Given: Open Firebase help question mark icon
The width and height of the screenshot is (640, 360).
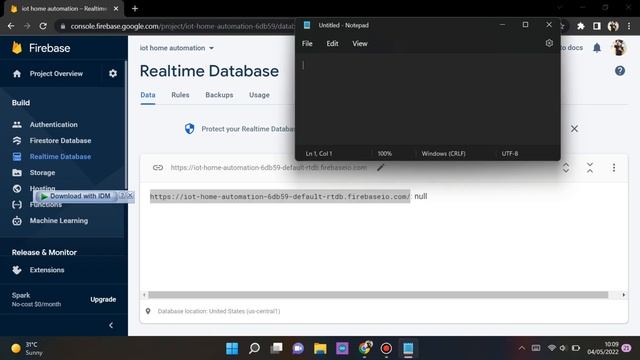Looking at the screenshot, I should pos(620,71).
